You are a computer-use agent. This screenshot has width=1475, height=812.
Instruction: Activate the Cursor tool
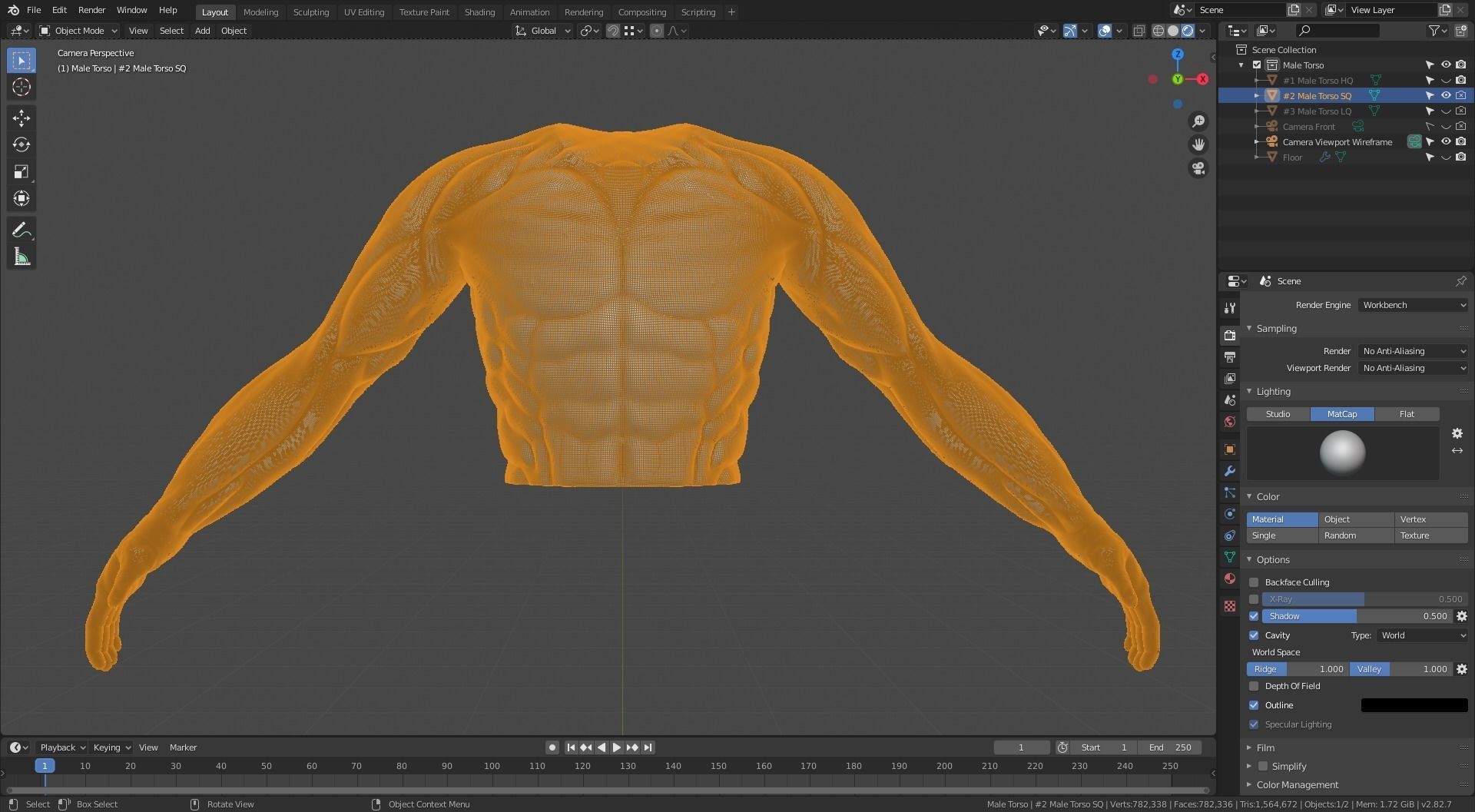point(22,87)
